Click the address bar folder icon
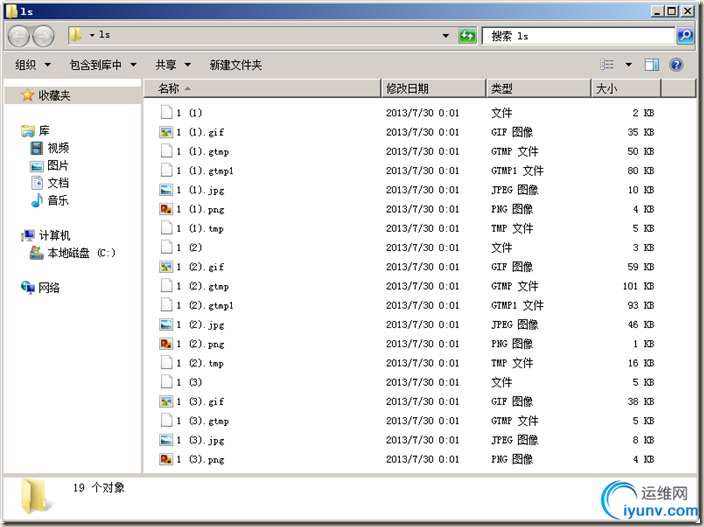Screen dimensions: 704x527 coord(76,35)
